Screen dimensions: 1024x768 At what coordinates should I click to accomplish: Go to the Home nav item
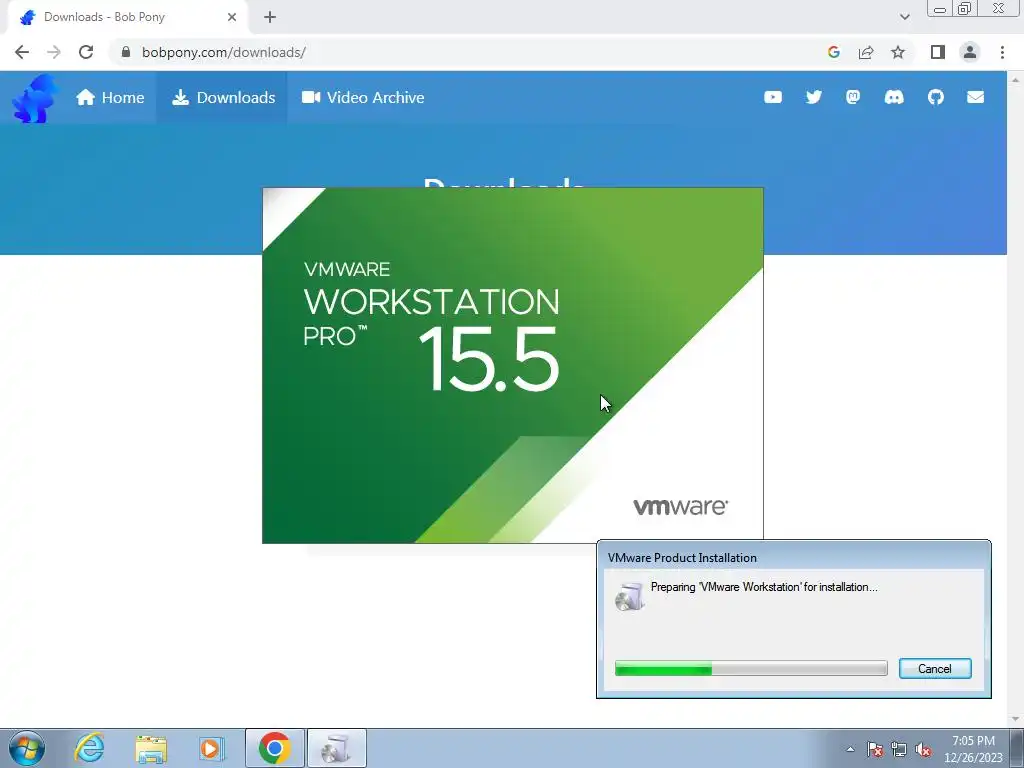coord(110,97)
